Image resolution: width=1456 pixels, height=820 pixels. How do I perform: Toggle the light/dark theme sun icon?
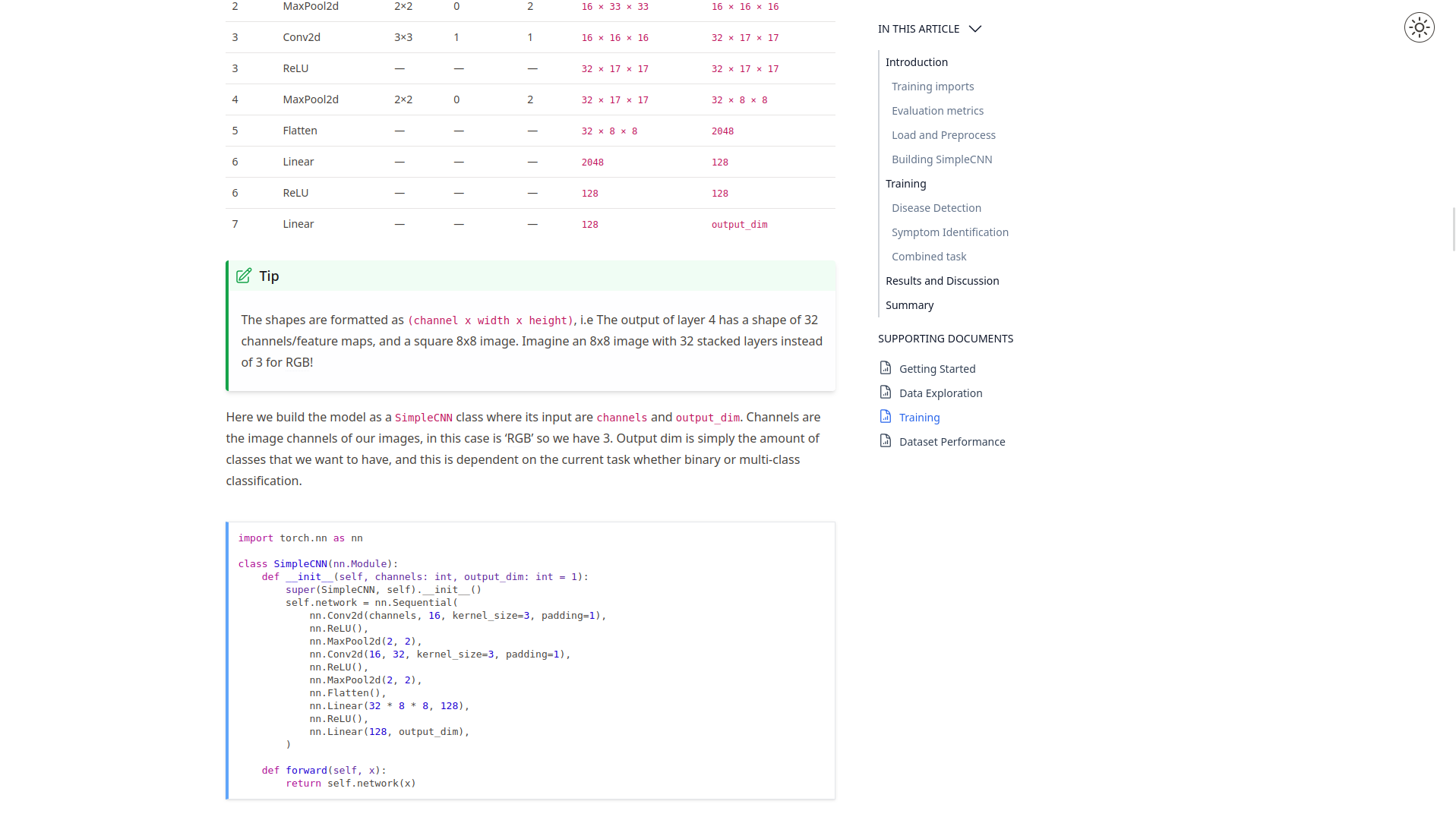click(x=1418, y=28)
